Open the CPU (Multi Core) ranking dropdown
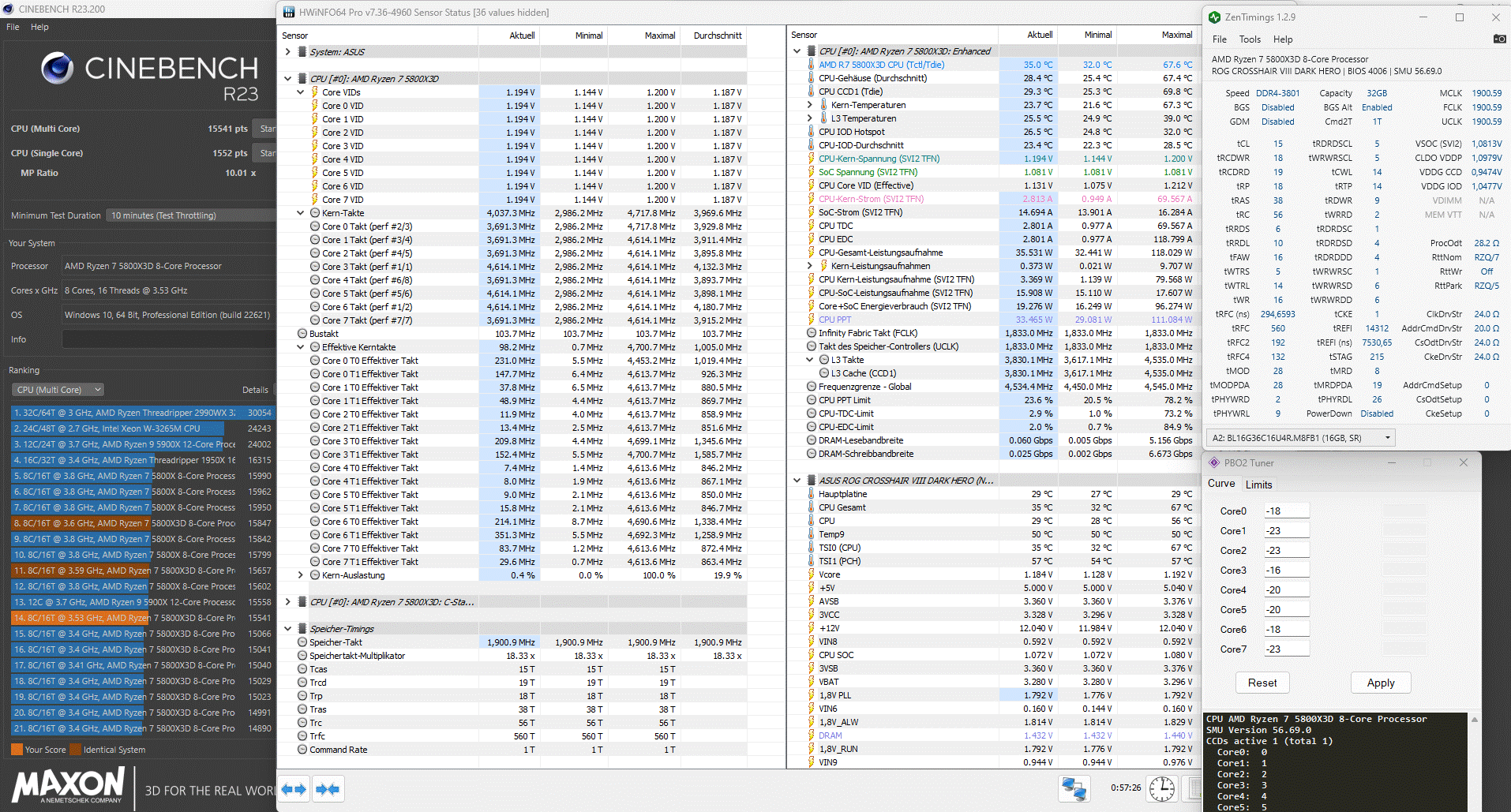Image resolution: width=1511 pixels, height=812 pixels. click(58, 390)
